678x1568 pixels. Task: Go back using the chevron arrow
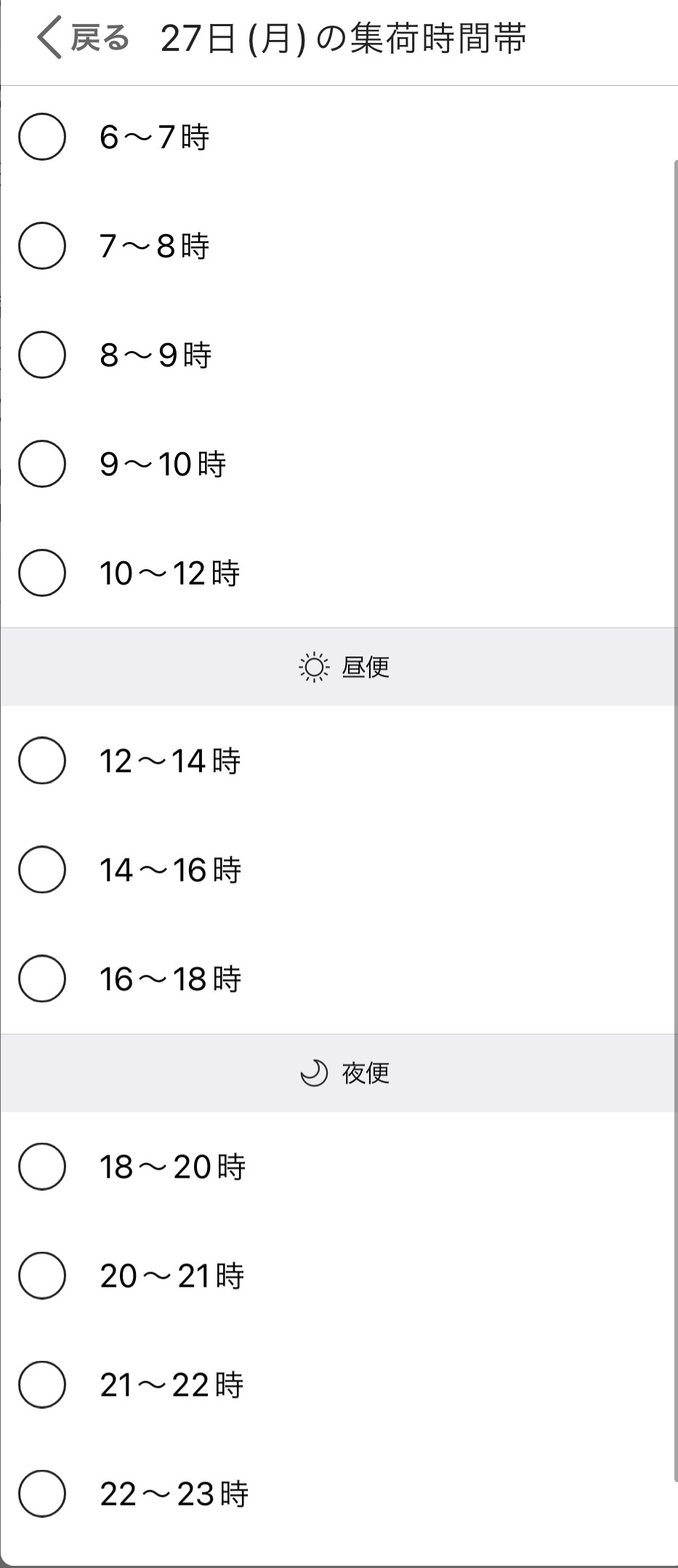[49, 39]
